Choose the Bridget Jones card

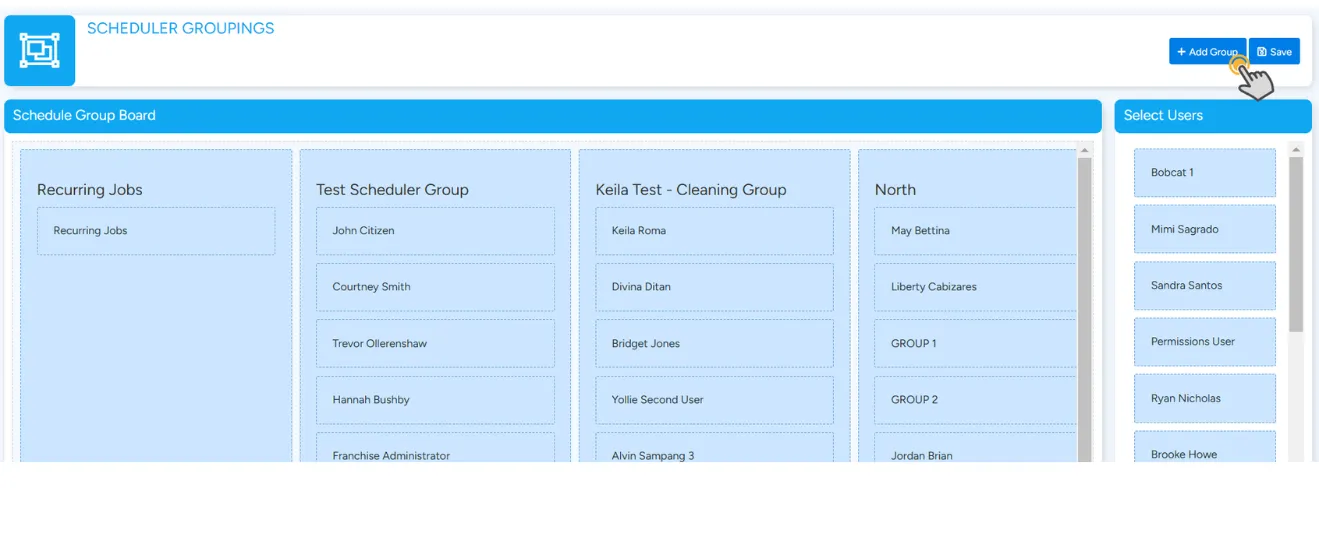tap(714, 344)
